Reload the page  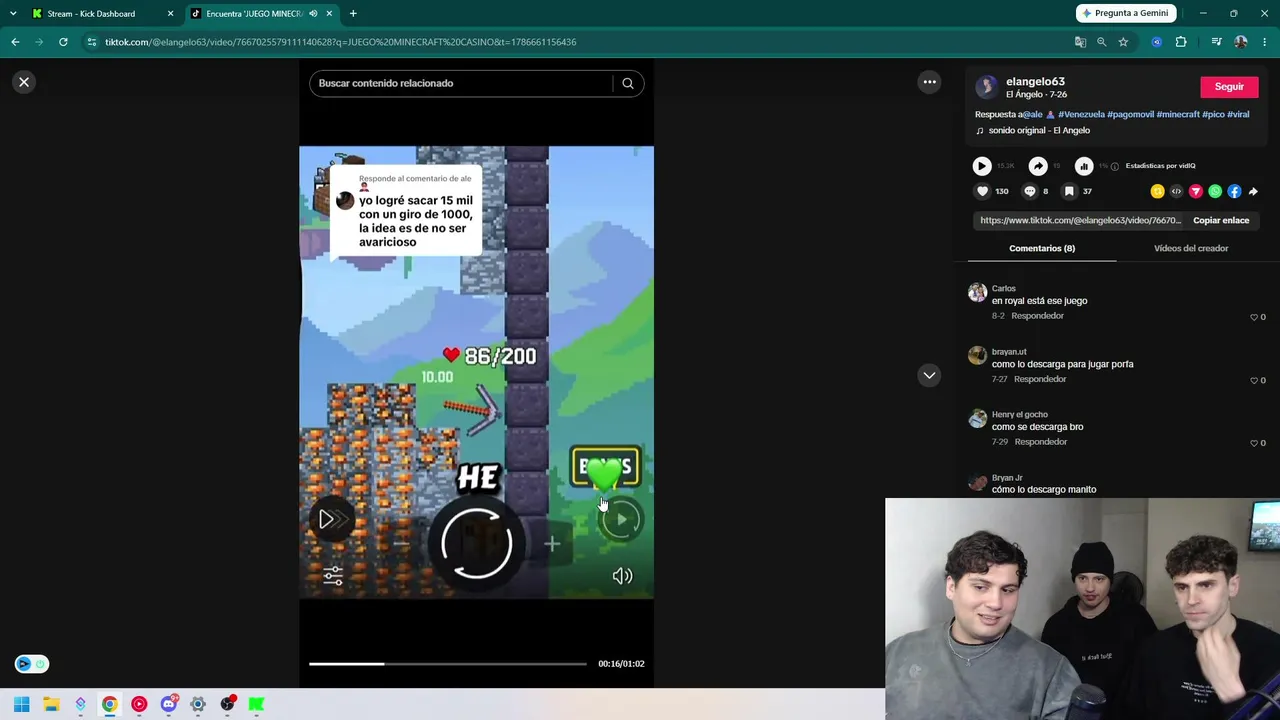click(x=63, y=42)
